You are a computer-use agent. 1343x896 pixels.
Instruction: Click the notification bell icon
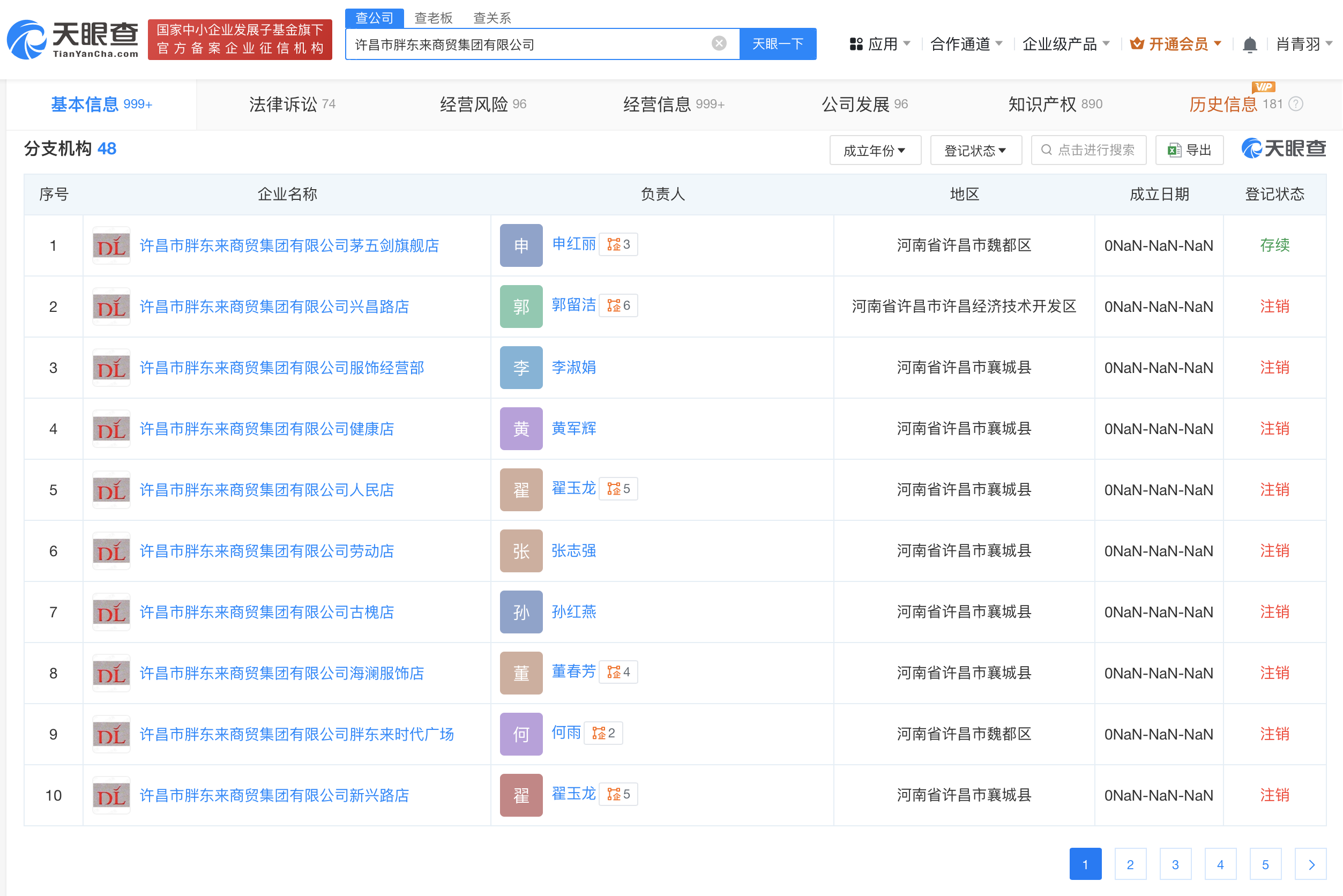(x=1249, y=44)
